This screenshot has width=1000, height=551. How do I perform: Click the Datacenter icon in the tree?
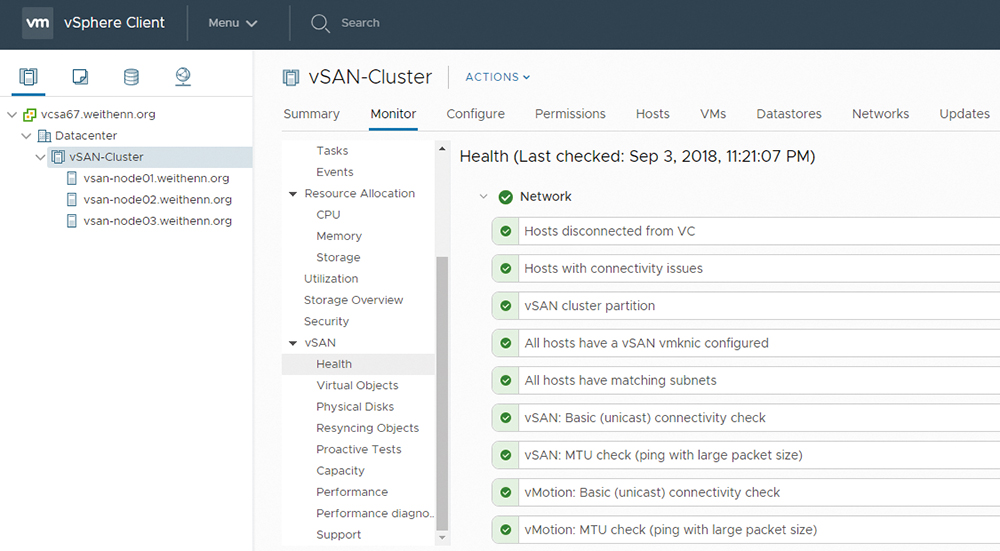click(44, 136)
